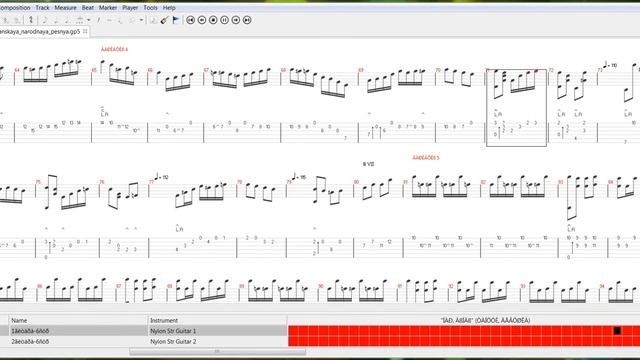
Task: Click the Instrument column header
Action: 217,320
